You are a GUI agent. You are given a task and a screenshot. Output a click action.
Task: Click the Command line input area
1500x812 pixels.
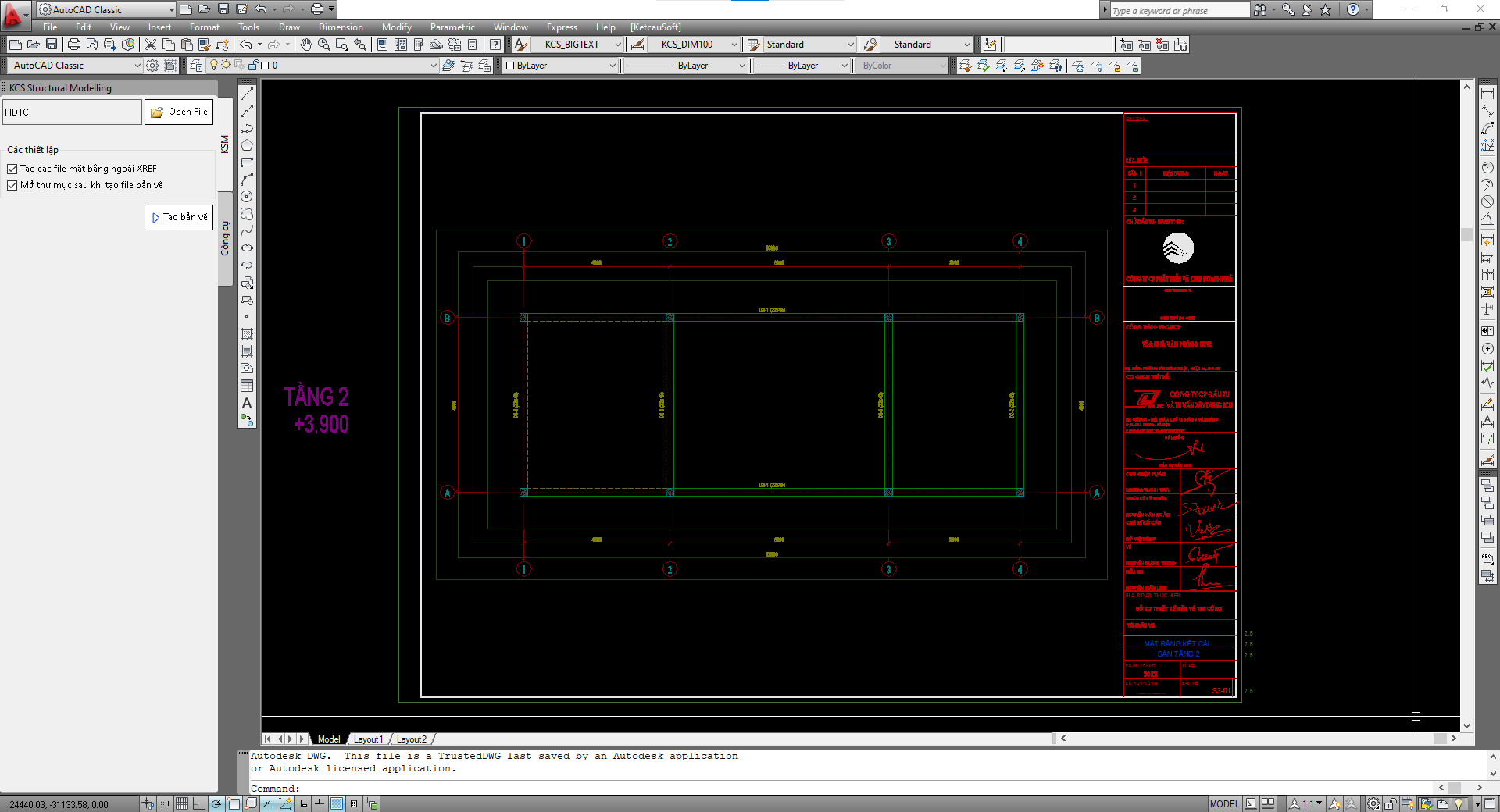click(x=844, y=789)
